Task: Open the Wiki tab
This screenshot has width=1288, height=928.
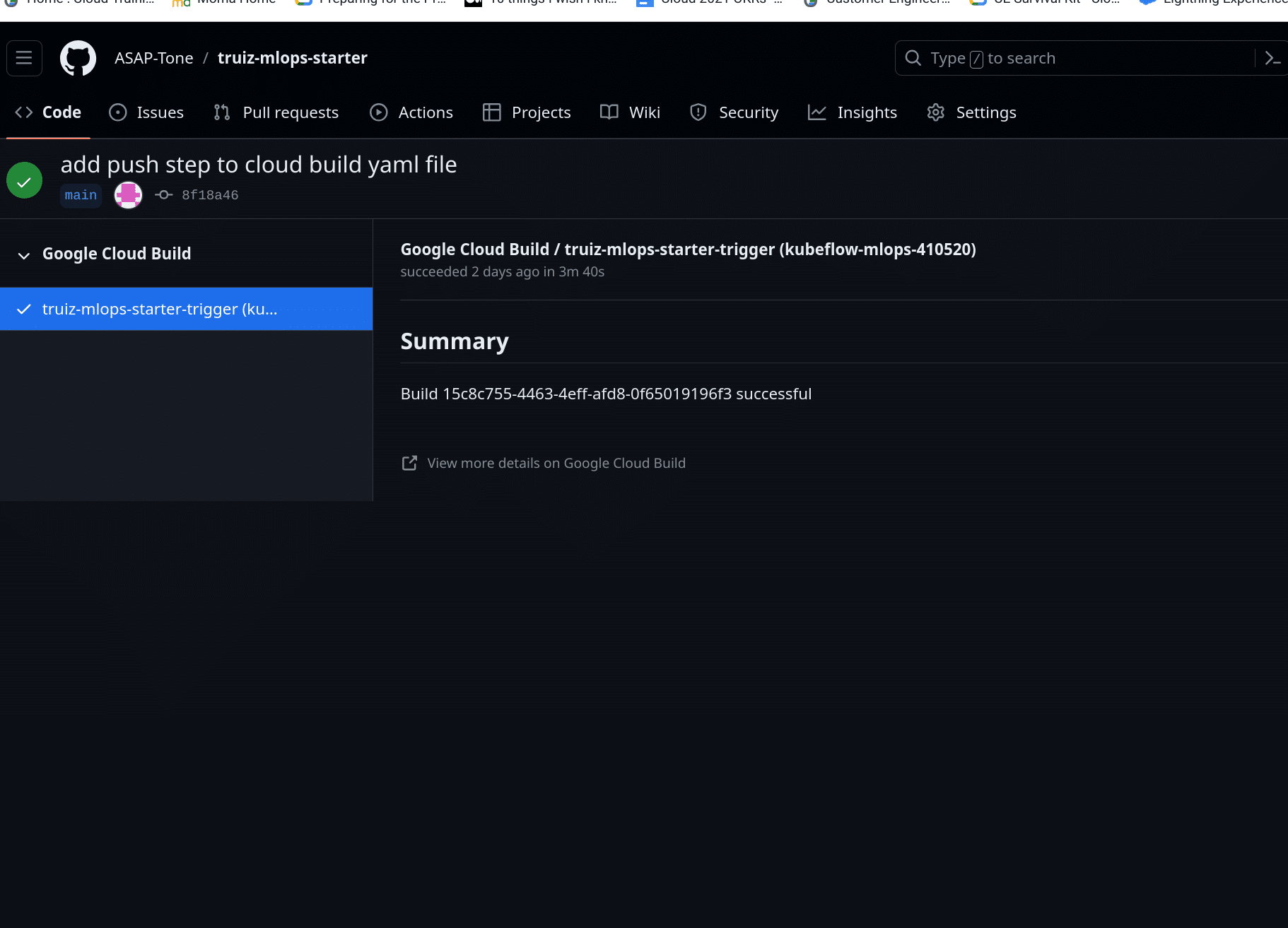Action: tap(630, 112)
